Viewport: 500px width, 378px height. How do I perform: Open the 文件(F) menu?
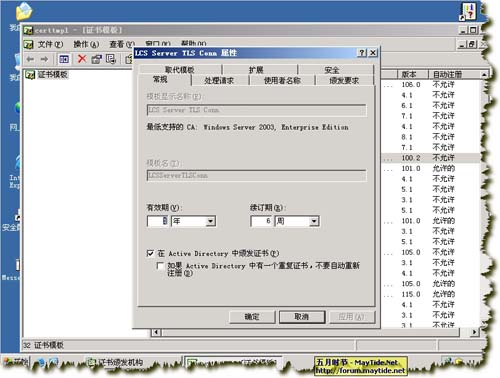(50, 44)
